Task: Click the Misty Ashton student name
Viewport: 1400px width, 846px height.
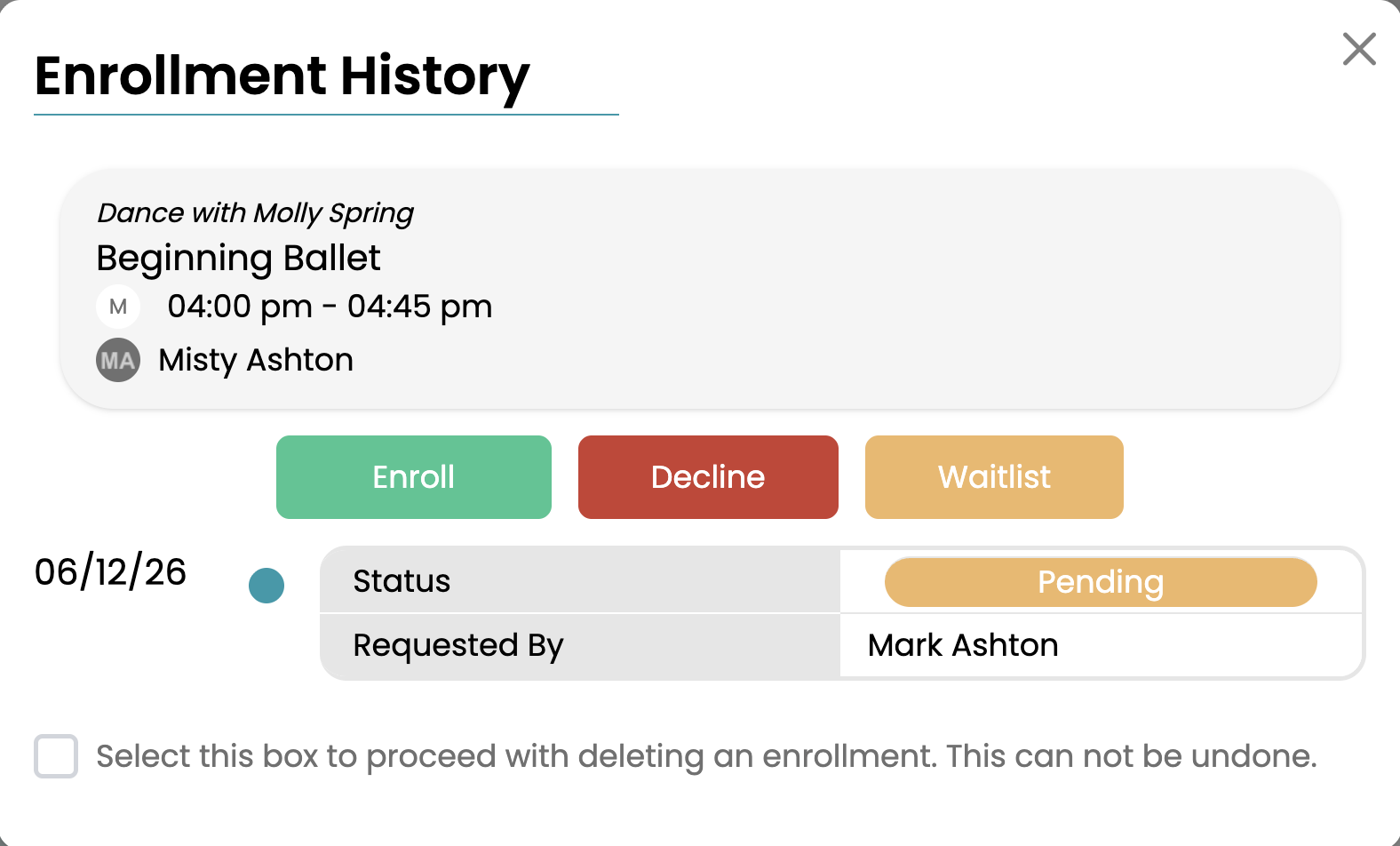Action: click(x=256, y=360)
